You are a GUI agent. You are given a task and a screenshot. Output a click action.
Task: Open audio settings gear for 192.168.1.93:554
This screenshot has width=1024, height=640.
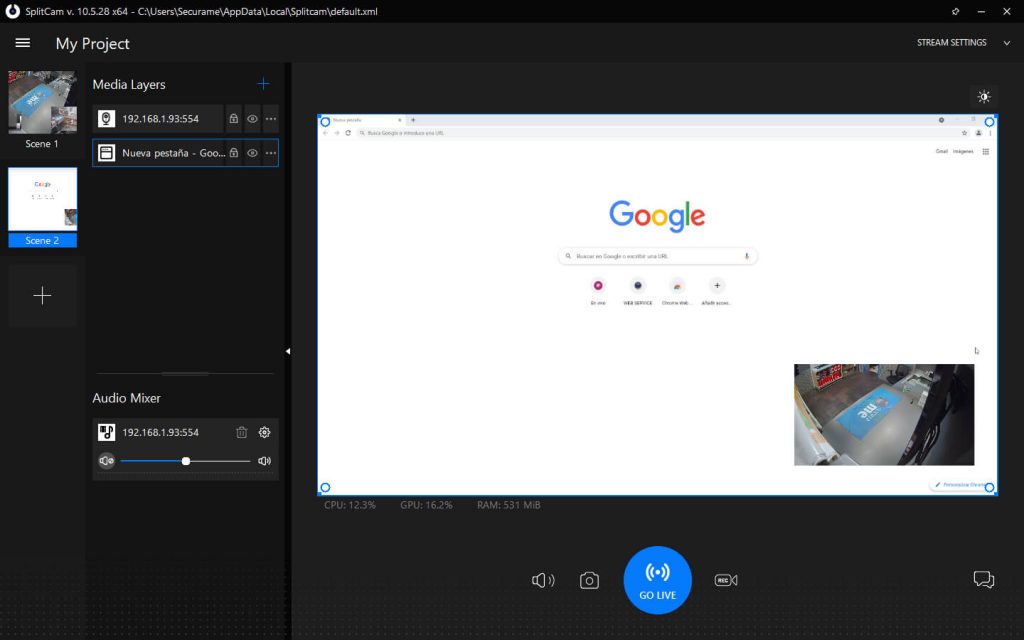coord(264,432)
